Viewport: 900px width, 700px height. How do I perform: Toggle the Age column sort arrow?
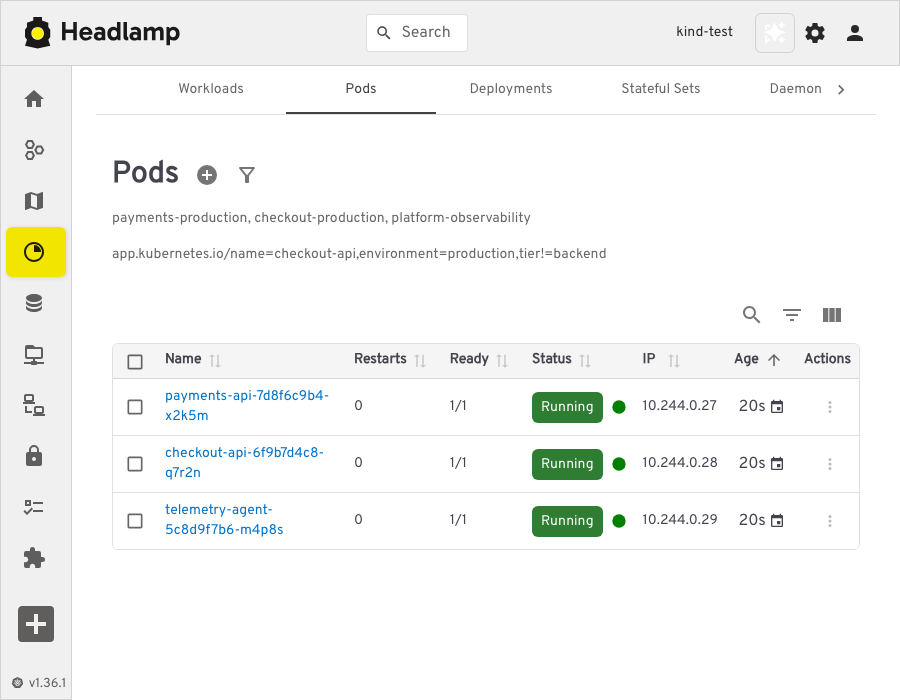point(774,360)
